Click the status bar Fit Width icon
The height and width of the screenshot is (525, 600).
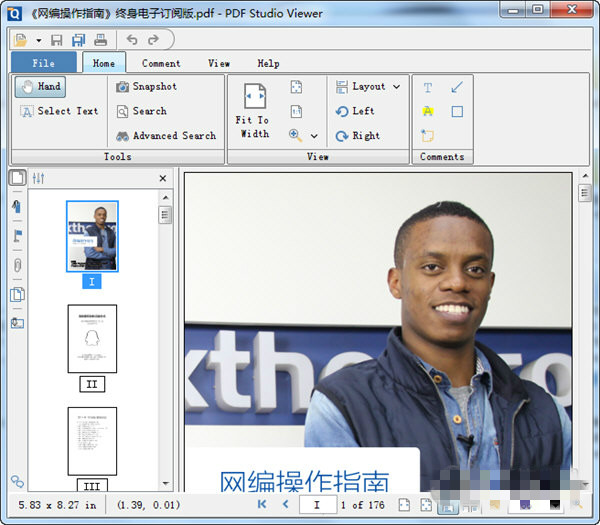[x=404, y=505]
